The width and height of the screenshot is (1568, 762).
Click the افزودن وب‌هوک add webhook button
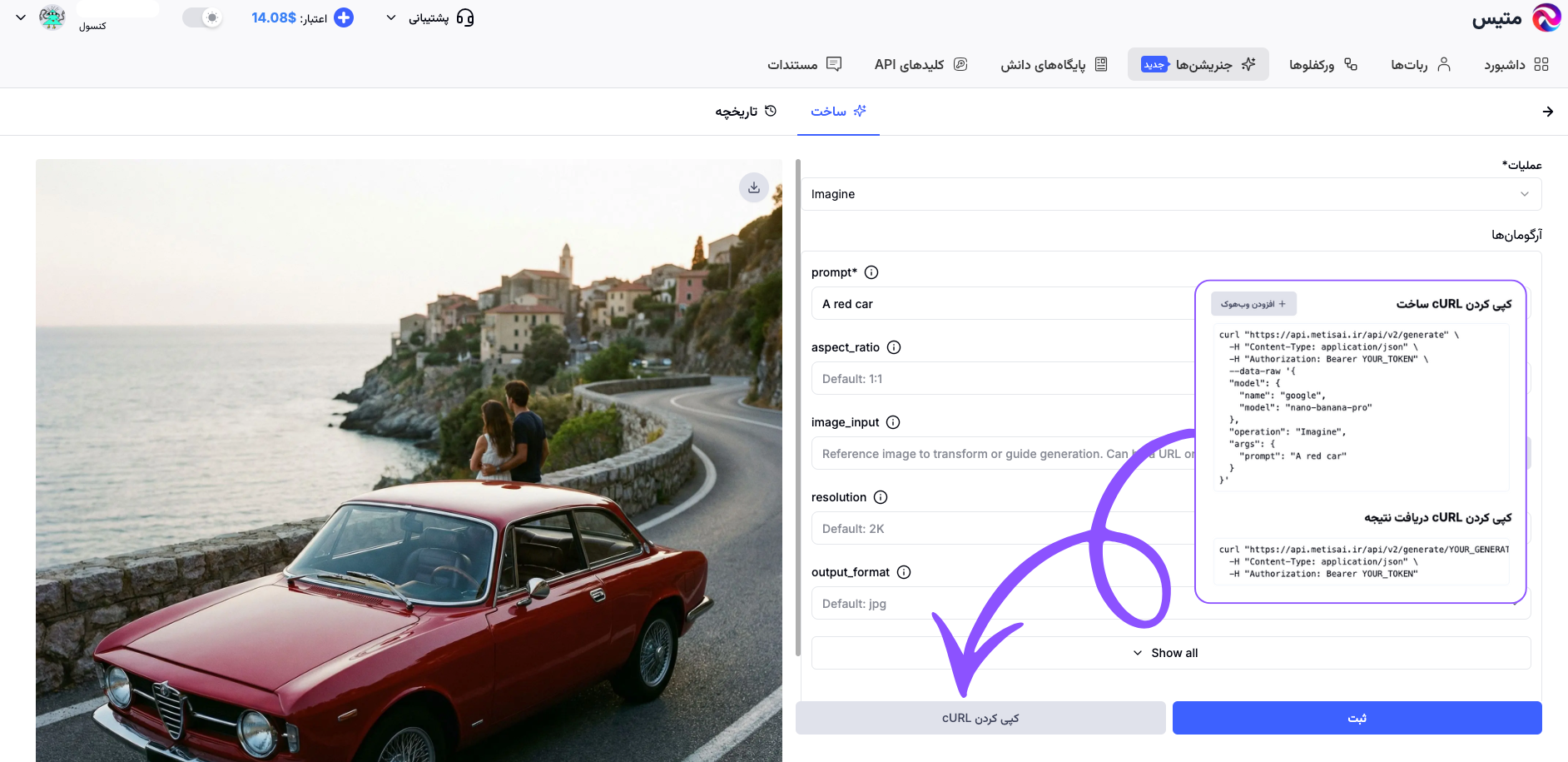click(1253, 304)
